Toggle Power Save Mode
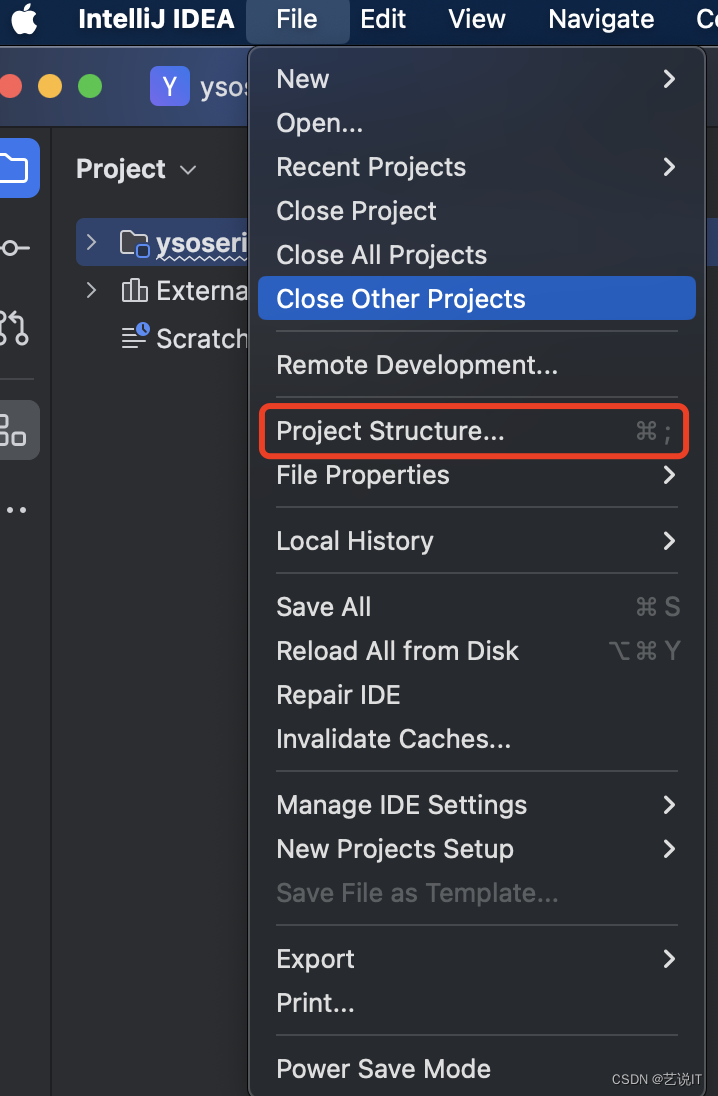Image resolution: width=718 pixels, height=1096 pixels. 383,1068
